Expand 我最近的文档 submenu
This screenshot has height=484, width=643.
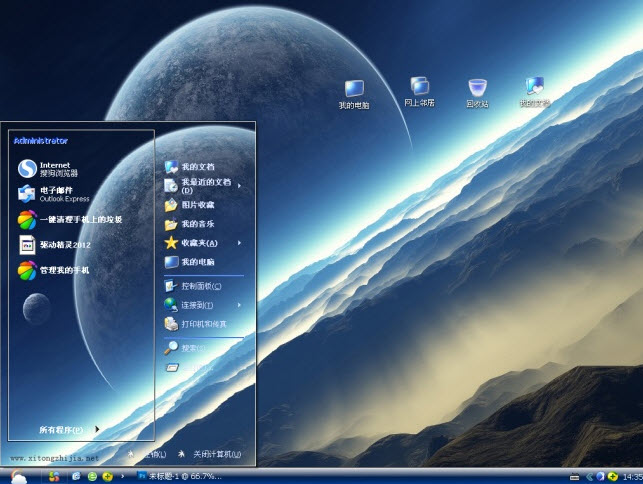[x=203, y=185]
